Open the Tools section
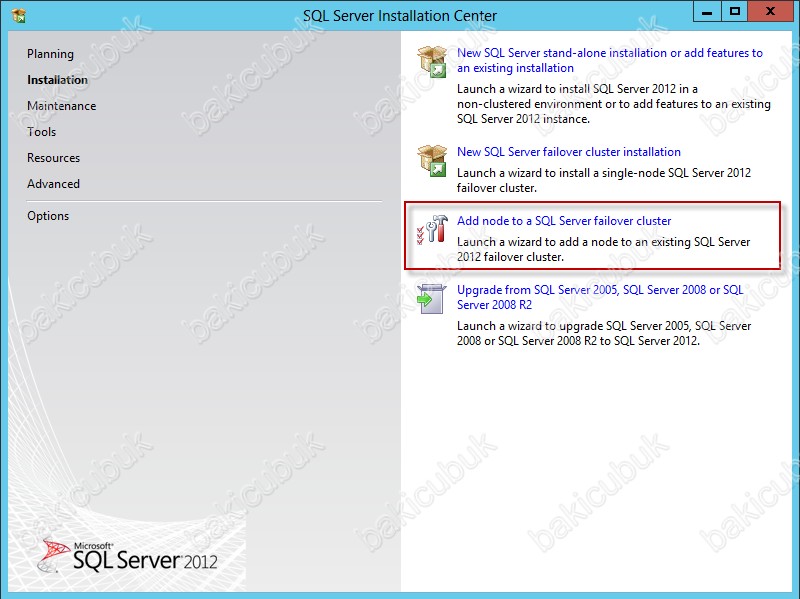 (x=41, y=132)
